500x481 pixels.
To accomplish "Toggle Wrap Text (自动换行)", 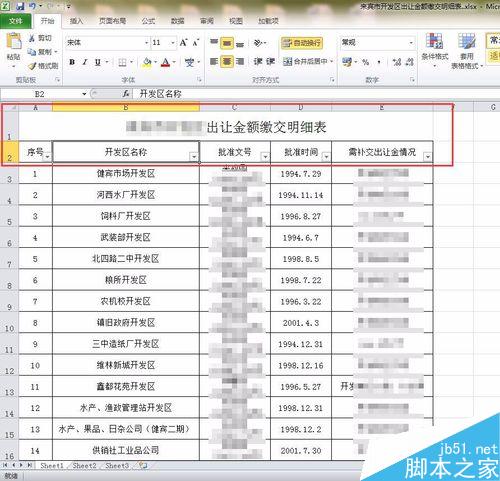I will [302, 43].
